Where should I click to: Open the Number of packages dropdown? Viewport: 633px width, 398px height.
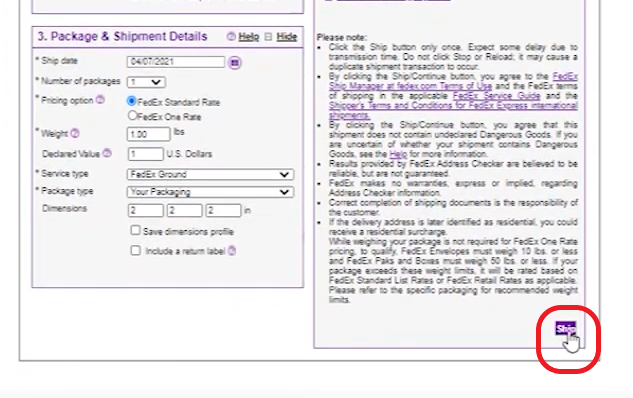coord(146,82)
